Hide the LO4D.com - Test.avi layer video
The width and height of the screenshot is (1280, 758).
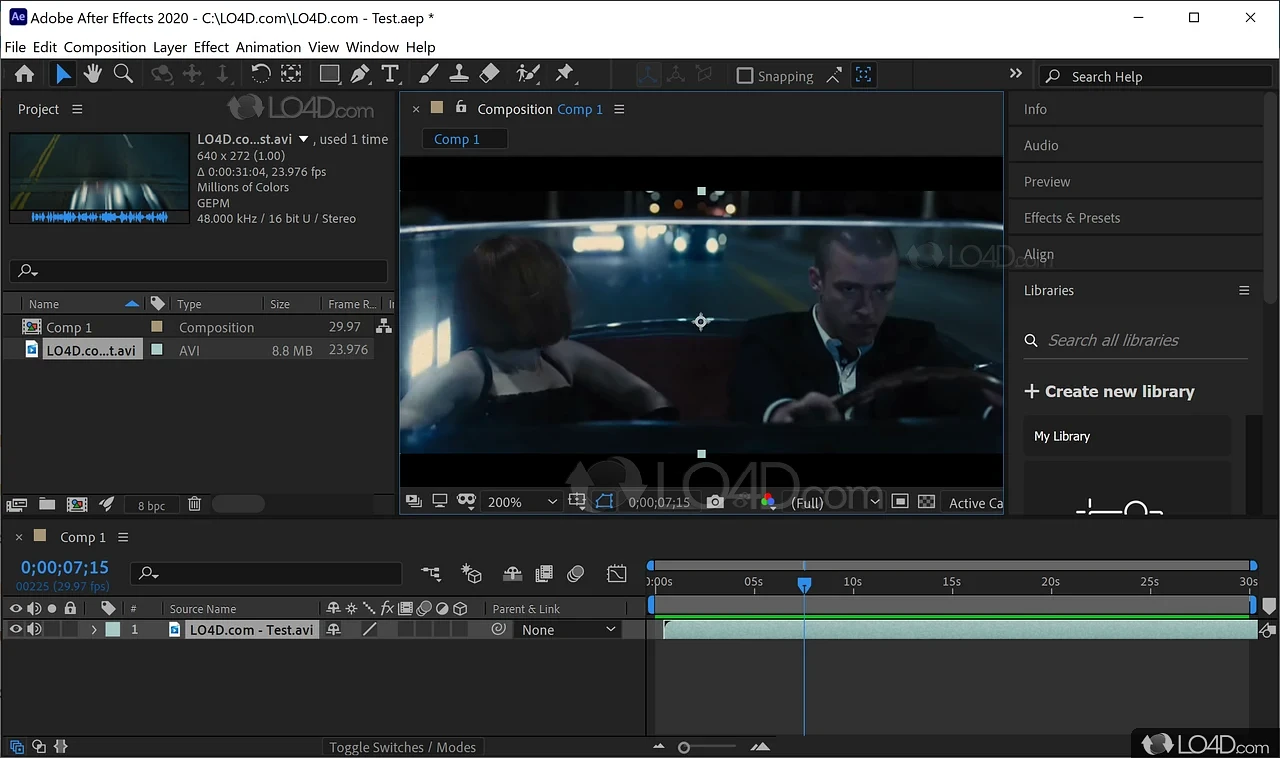(x=15, y=629)
